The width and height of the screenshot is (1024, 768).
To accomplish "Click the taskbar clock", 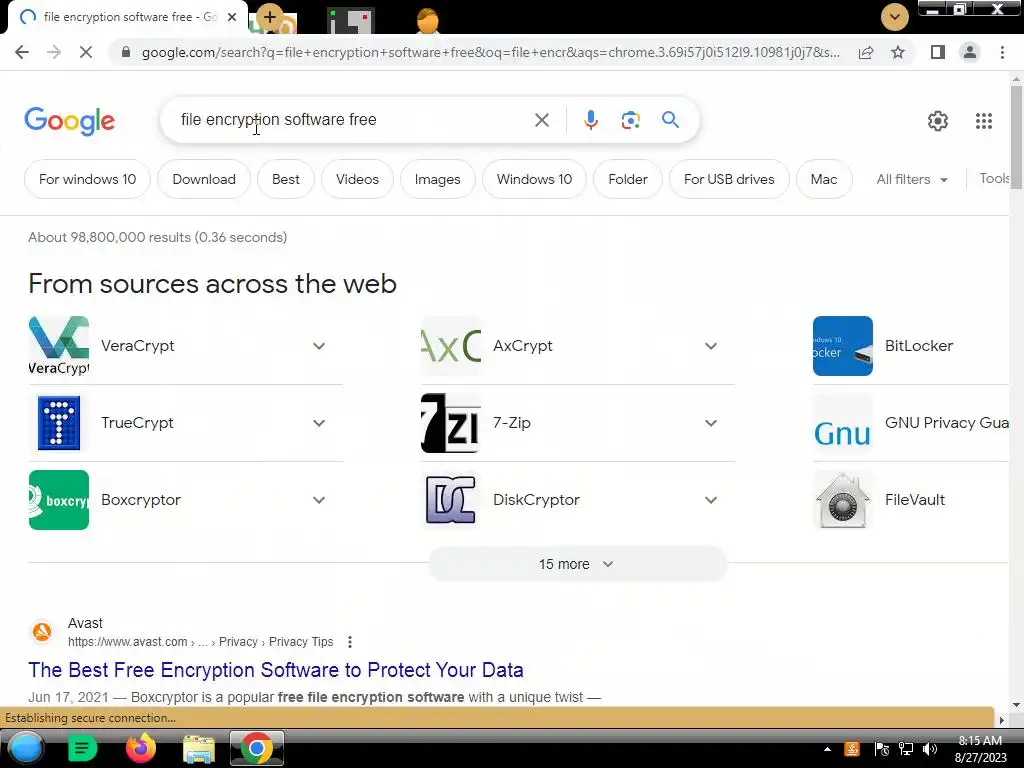I will coord(980,749).
